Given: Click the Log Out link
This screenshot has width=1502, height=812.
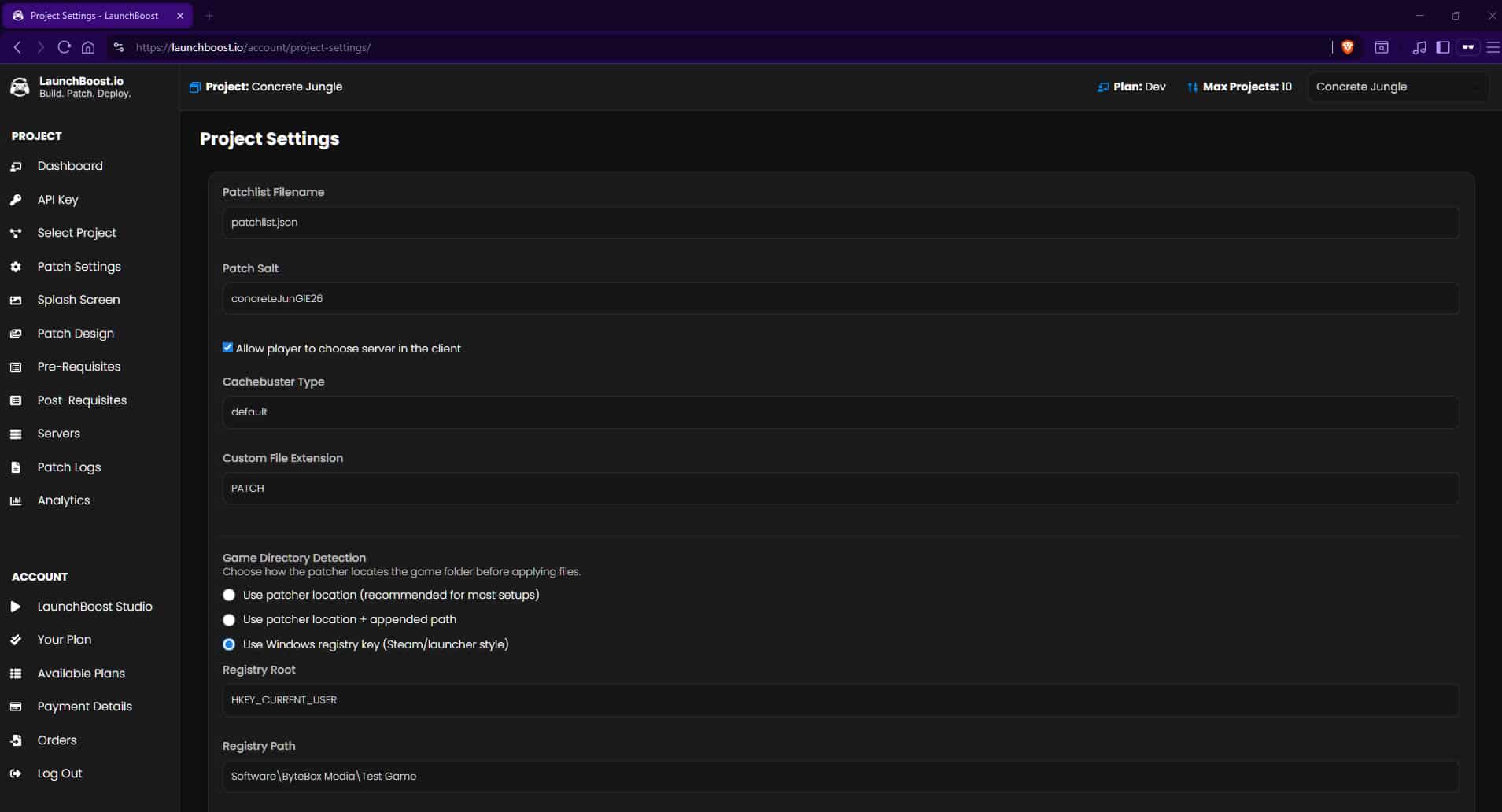Looking at the screenshot, I should 60,773.
